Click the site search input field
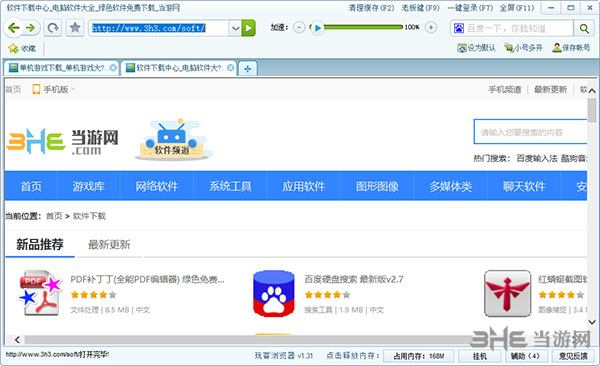600x366 pixels. [530, 132]
